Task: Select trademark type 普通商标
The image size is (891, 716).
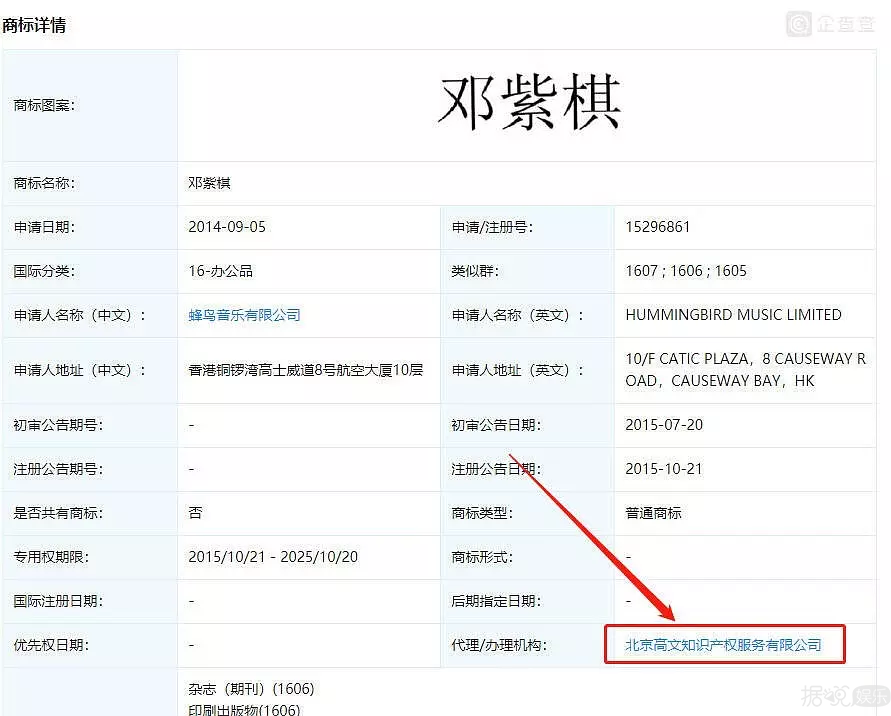Action: (653, 513)
